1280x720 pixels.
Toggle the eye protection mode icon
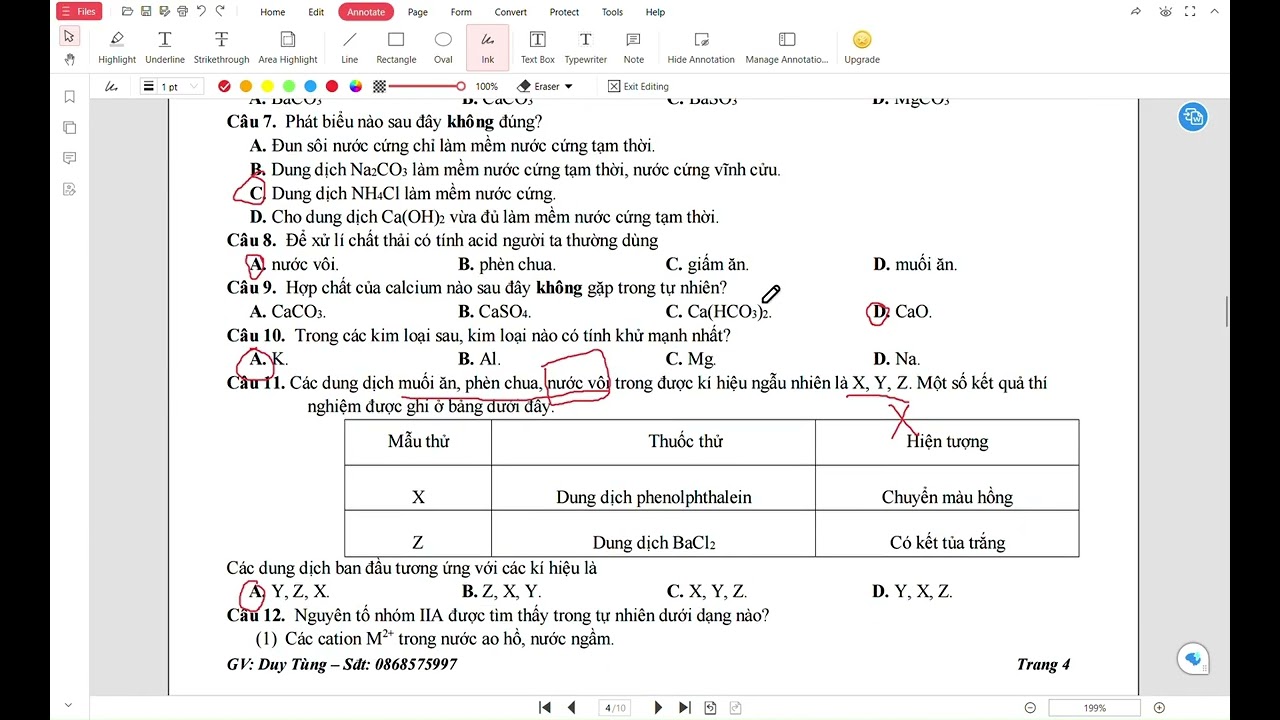[x=1165, y=12]
